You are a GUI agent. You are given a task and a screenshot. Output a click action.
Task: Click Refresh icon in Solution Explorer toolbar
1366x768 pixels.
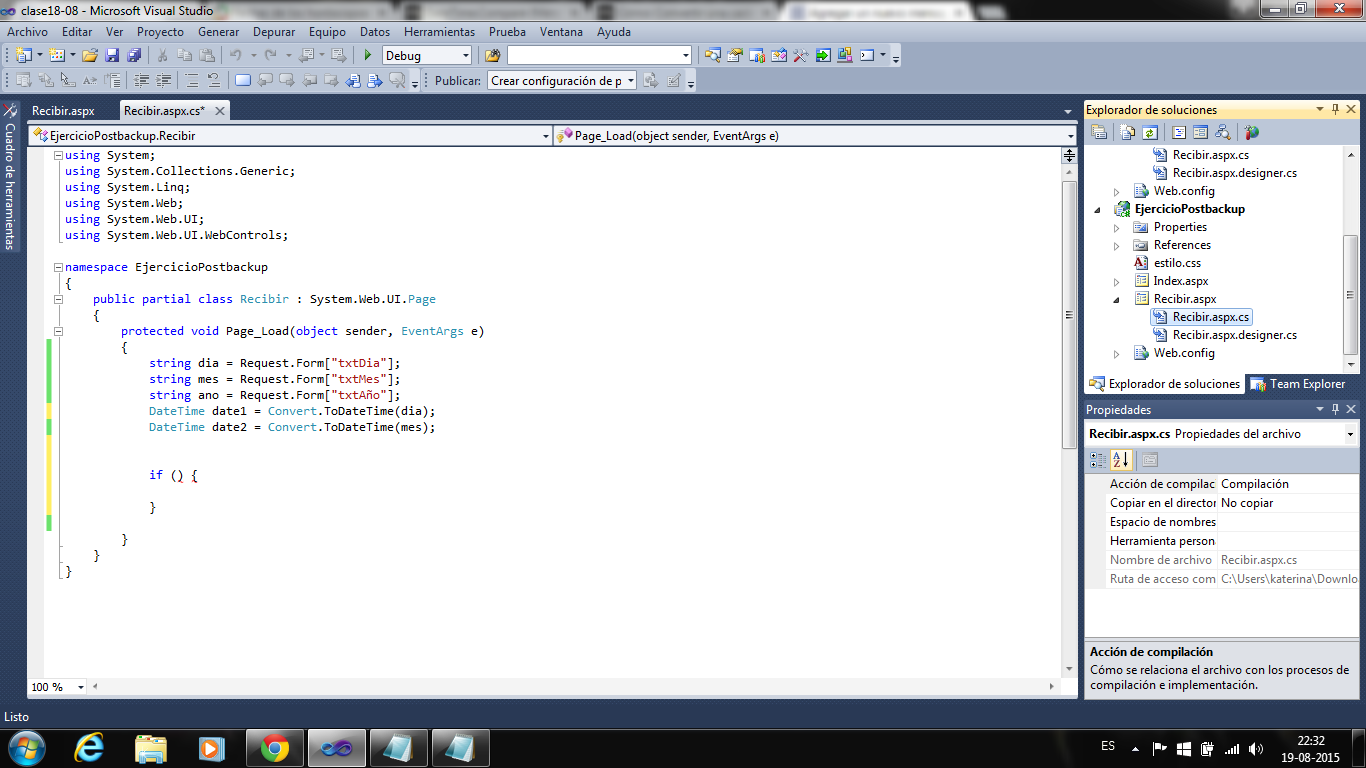[1150, 132]
